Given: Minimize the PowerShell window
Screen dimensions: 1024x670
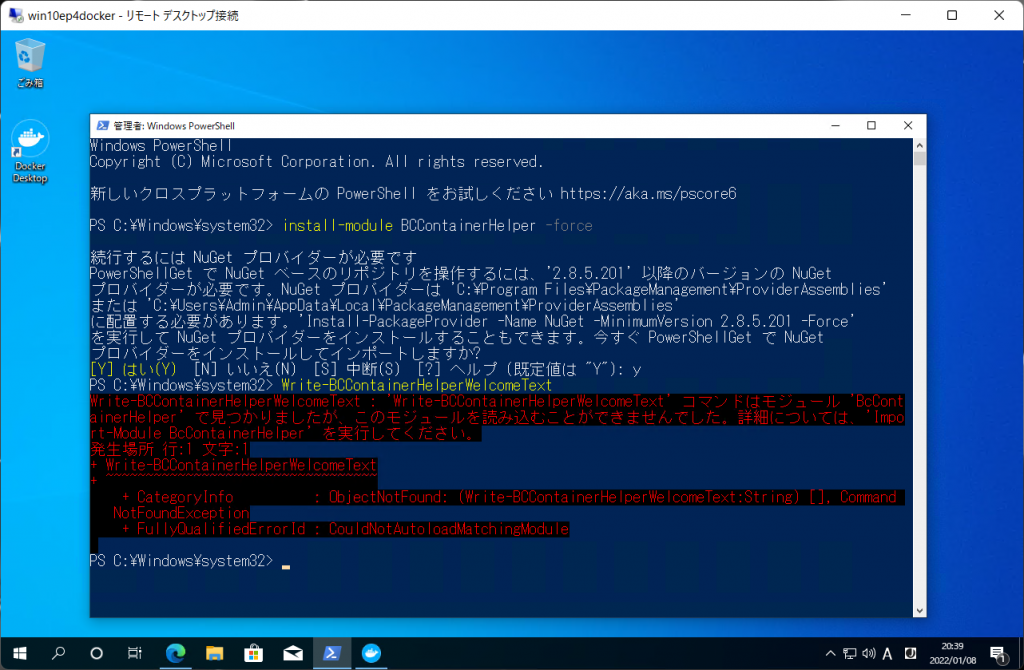Looking at the screenshot, I should pyautogui.click(x=835, y=125).
